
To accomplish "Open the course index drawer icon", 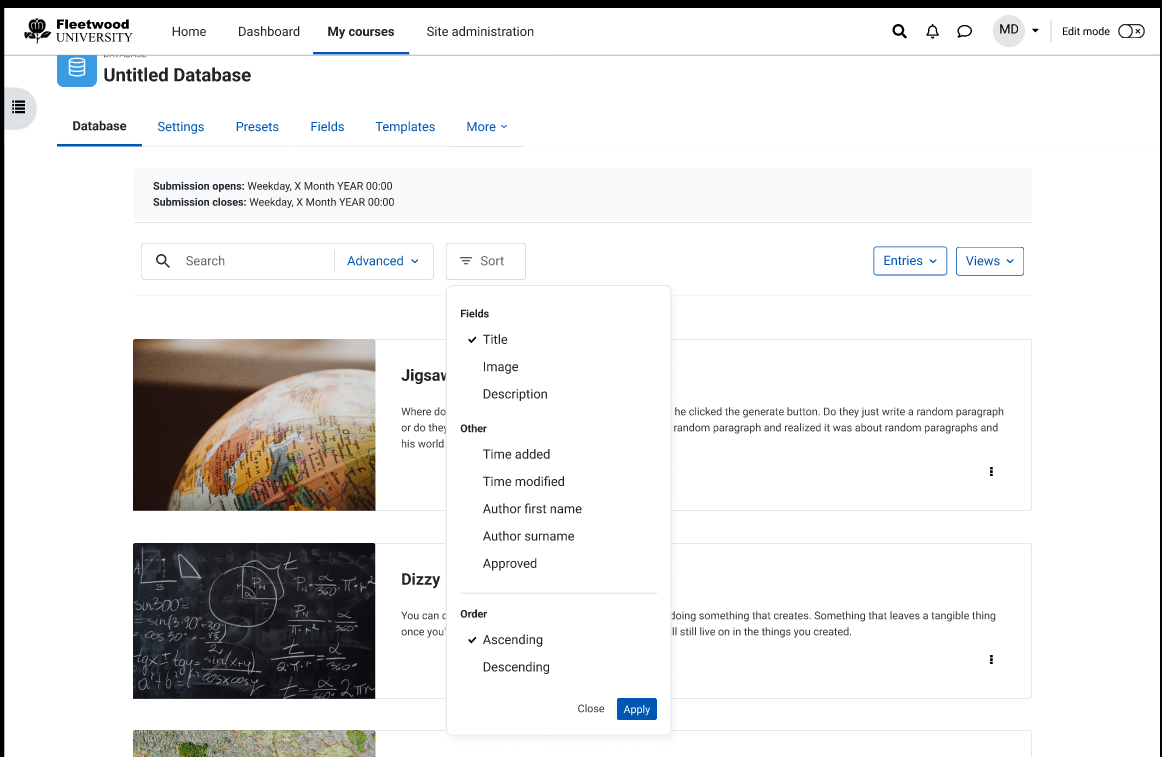I will click(x=19, y=108).
